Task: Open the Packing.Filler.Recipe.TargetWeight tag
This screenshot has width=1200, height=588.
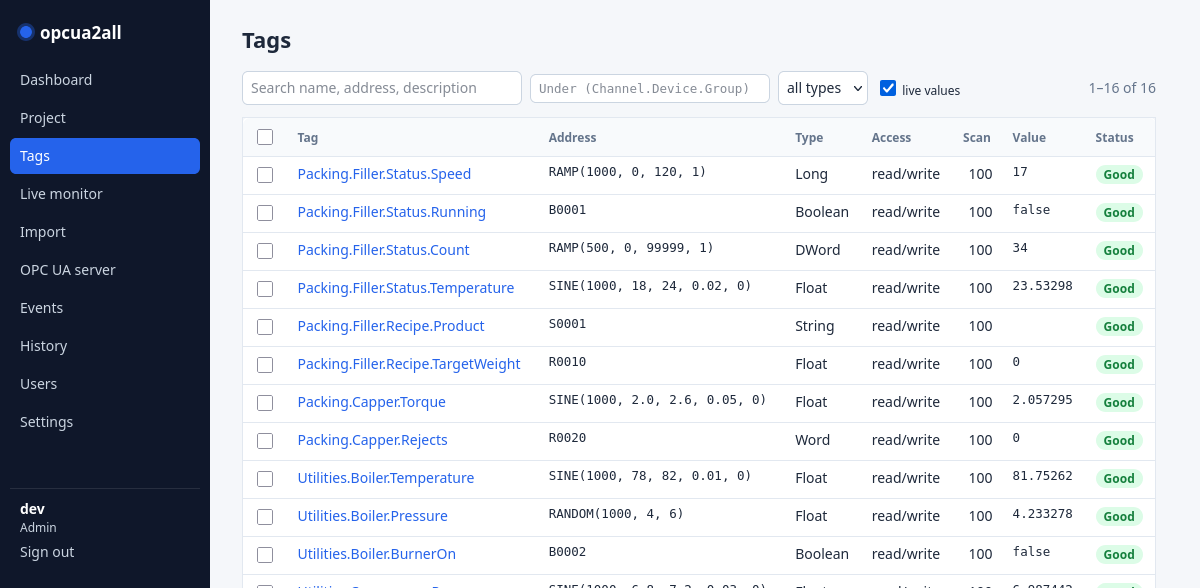Action: point(409,364)
